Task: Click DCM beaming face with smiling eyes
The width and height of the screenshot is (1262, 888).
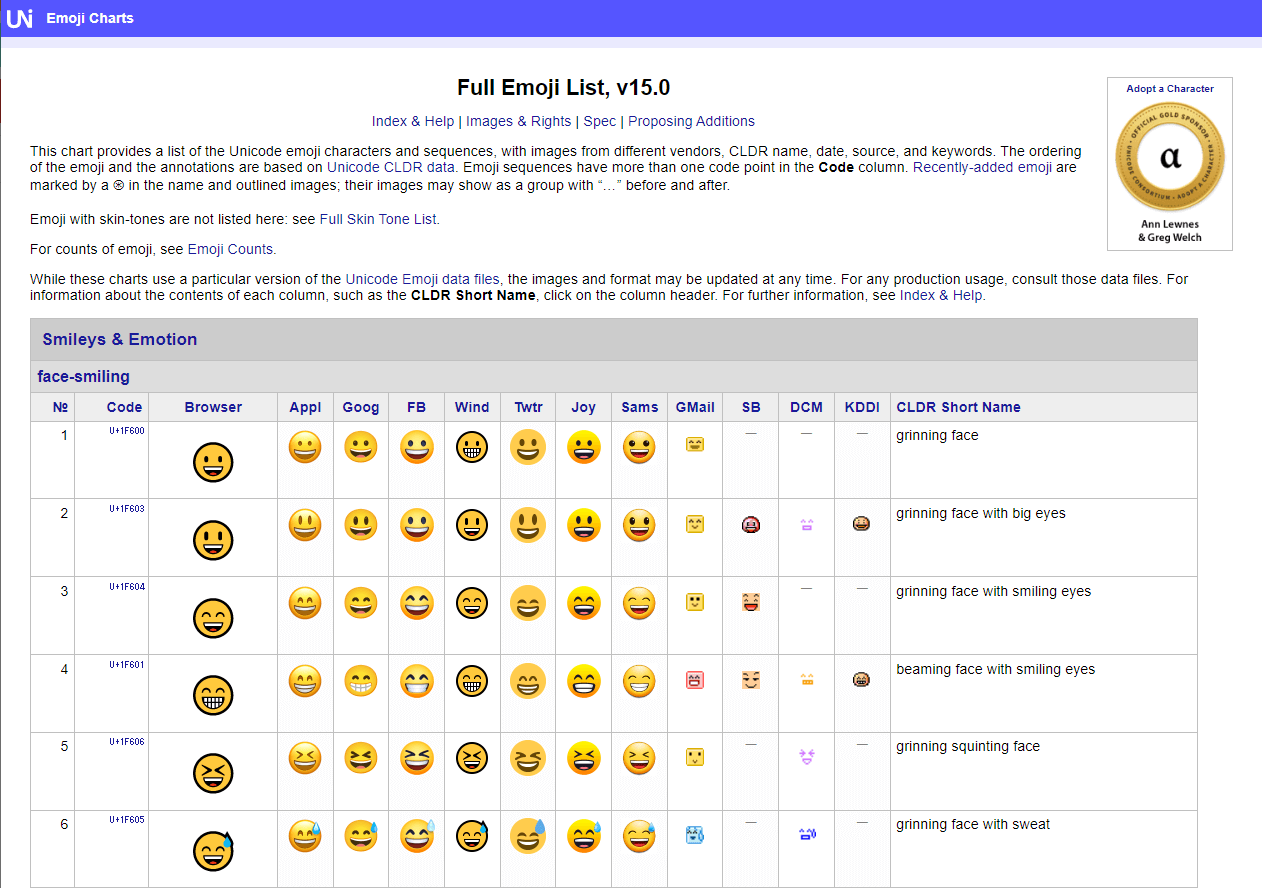Action: 806,679
